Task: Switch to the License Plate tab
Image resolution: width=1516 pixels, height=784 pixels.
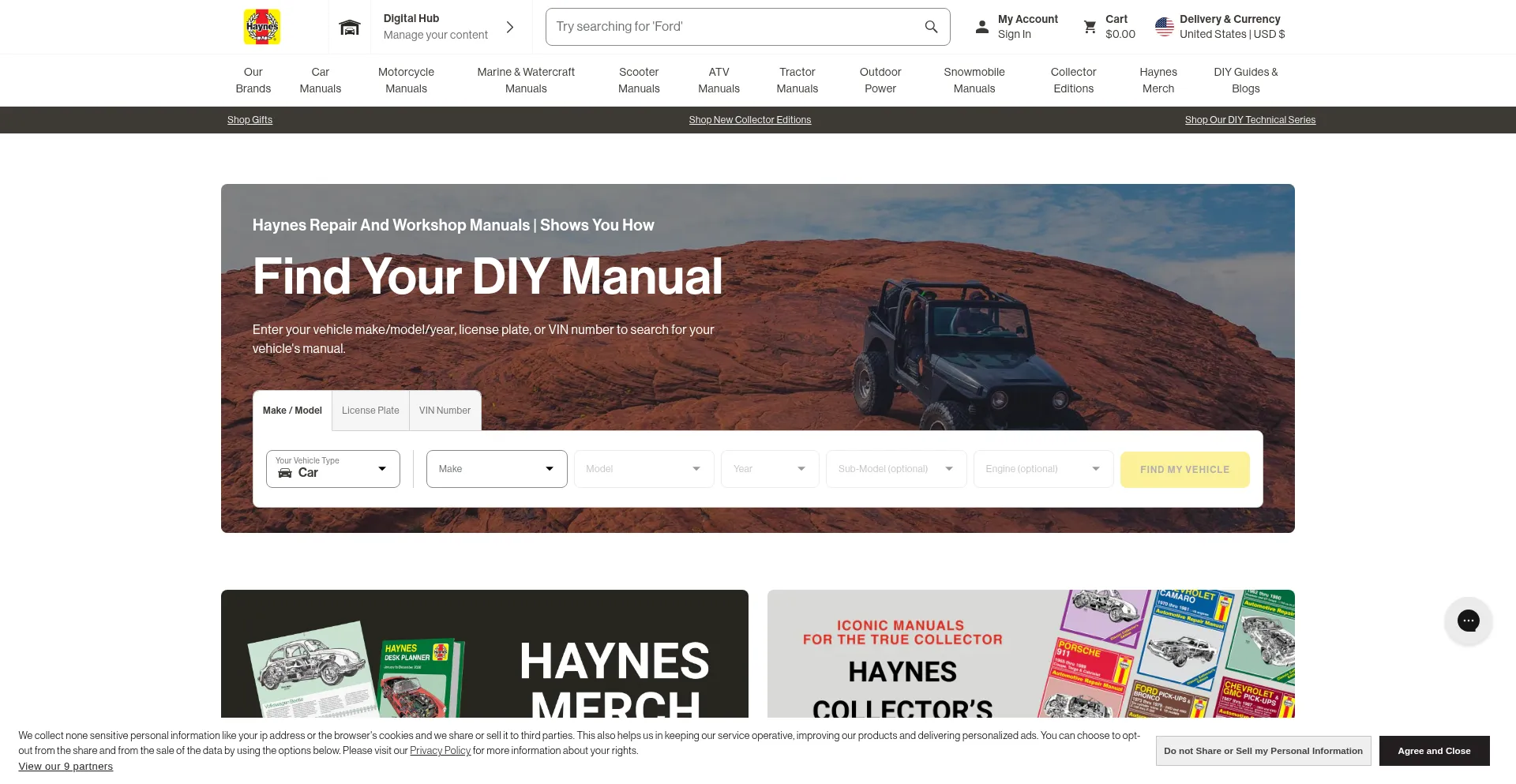Action: (370, 411)
